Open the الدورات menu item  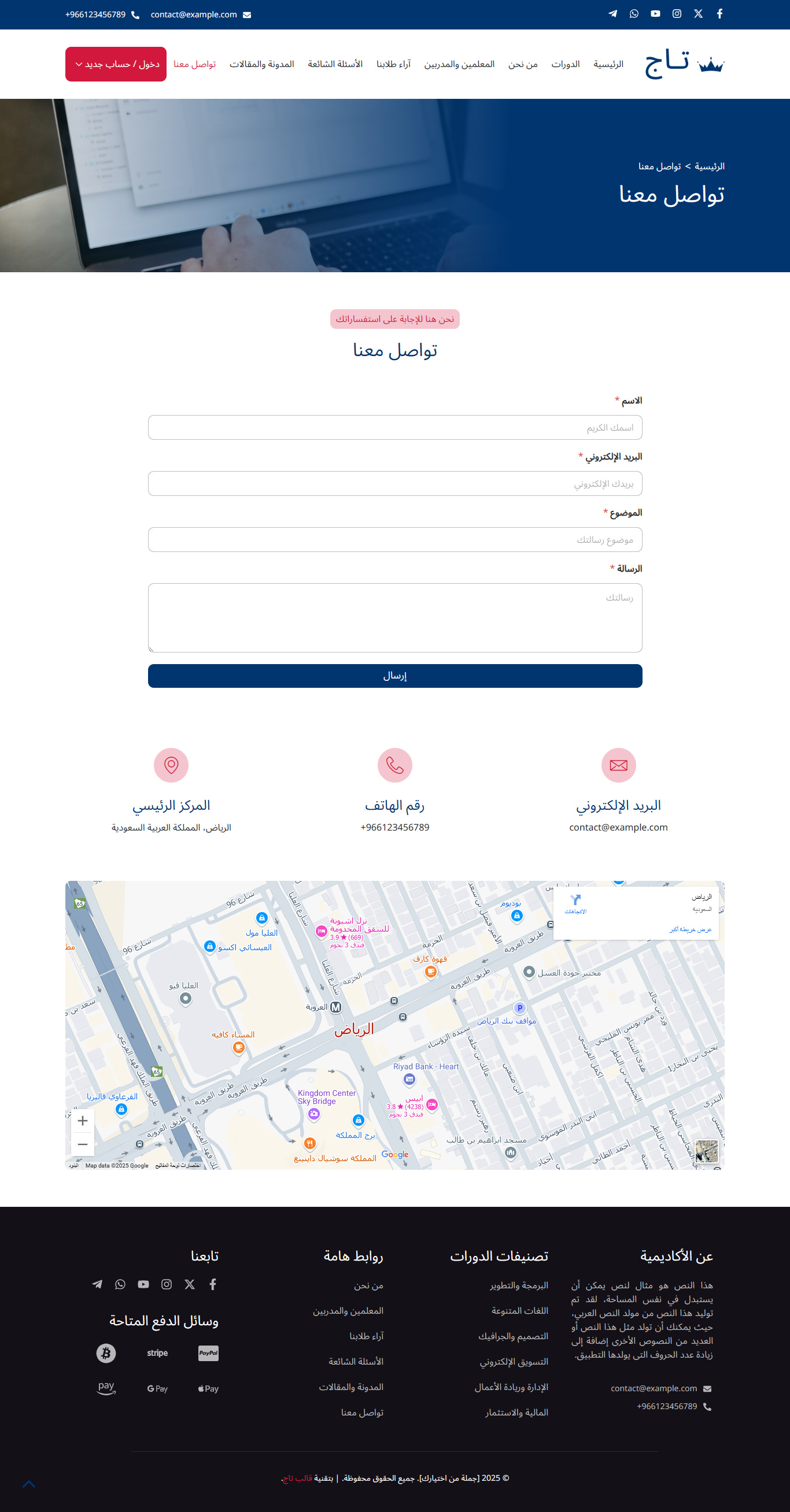(x=565, y=64)
